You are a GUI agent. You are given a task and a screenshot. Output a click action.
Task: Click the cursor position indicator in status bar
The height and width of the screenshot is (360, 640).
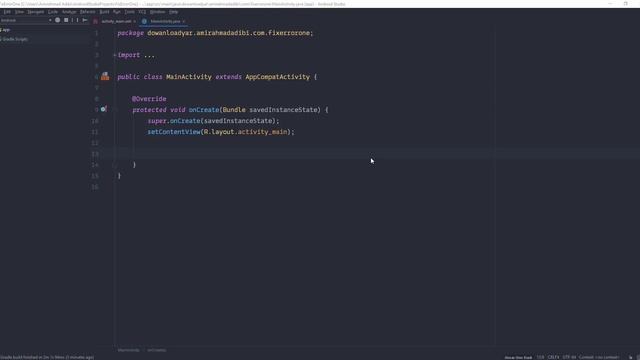(x=540, y=357)
